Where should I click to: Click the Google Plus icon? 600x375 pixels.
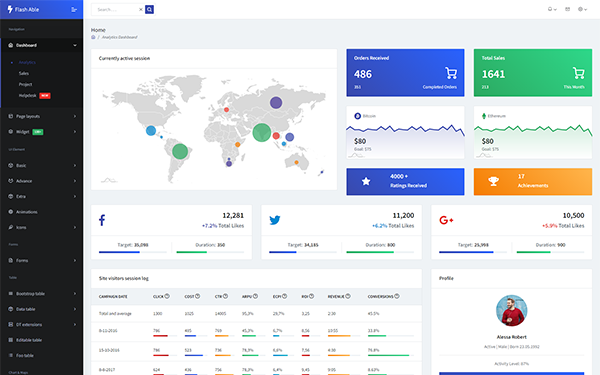pos(446,220)
